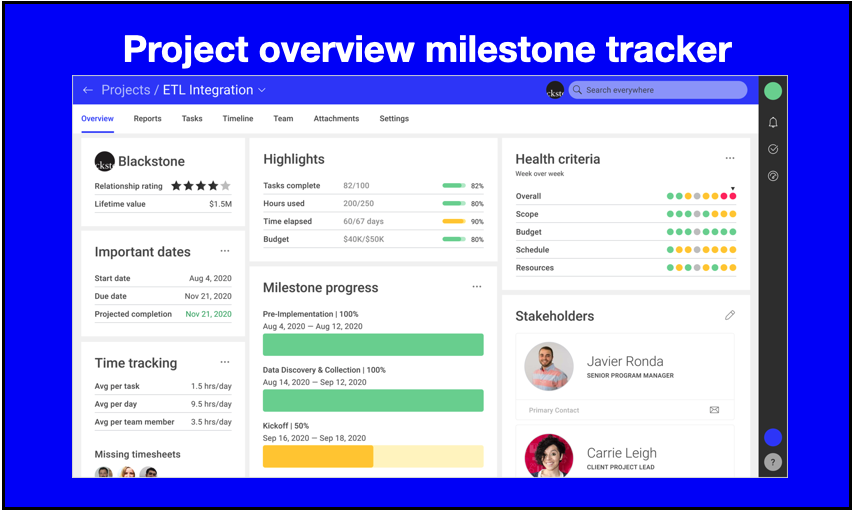Click last yellow dot in Schedule row
The height and width of the screenshot is (511, 854).
(733, 250)
